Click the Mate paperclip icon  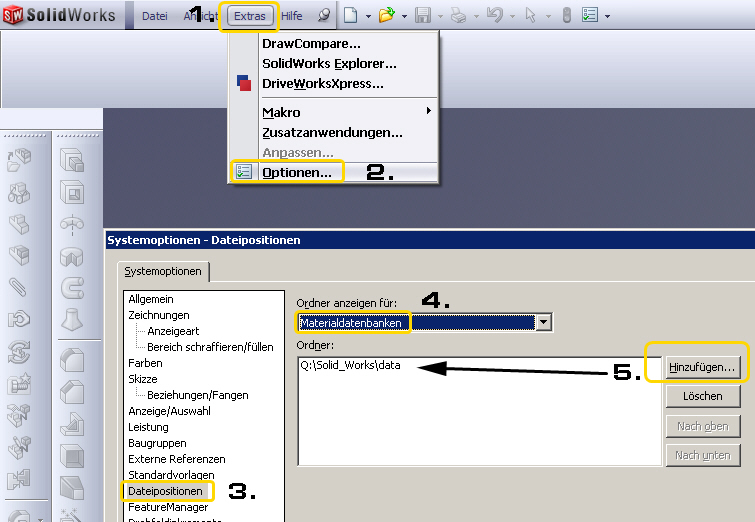18,287
